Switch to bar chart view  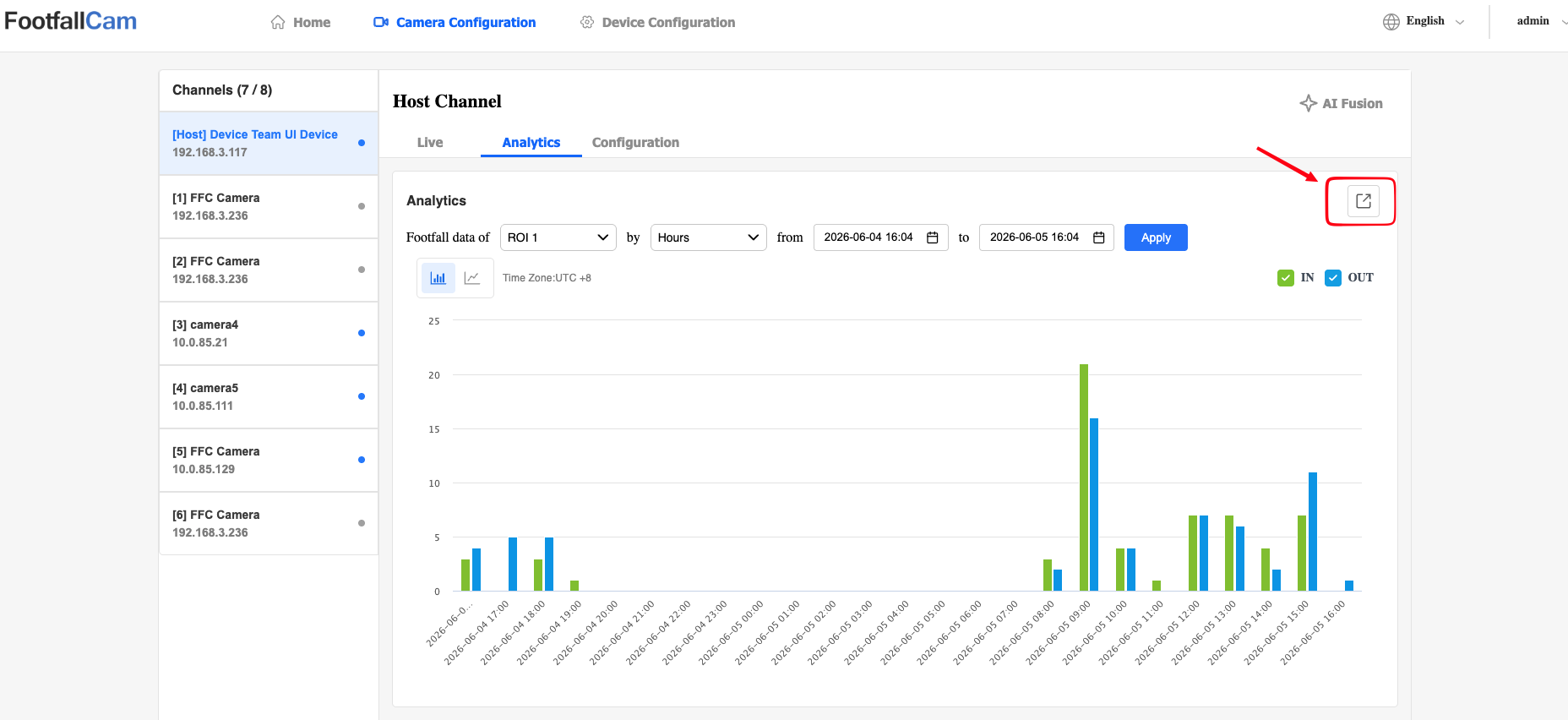(438, 278)
